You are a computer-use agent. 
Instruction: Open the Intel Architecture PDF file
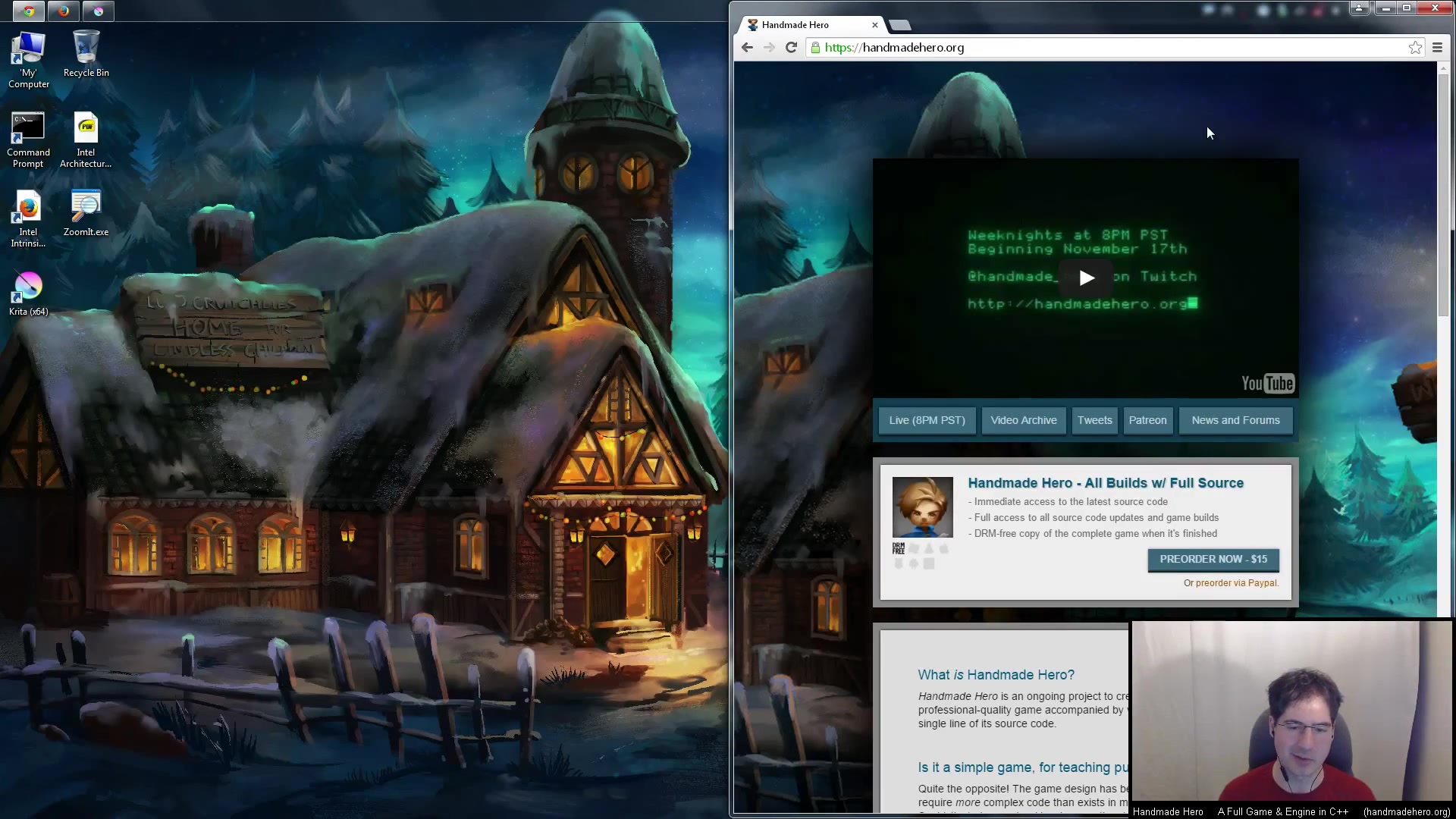coord(86,140)
